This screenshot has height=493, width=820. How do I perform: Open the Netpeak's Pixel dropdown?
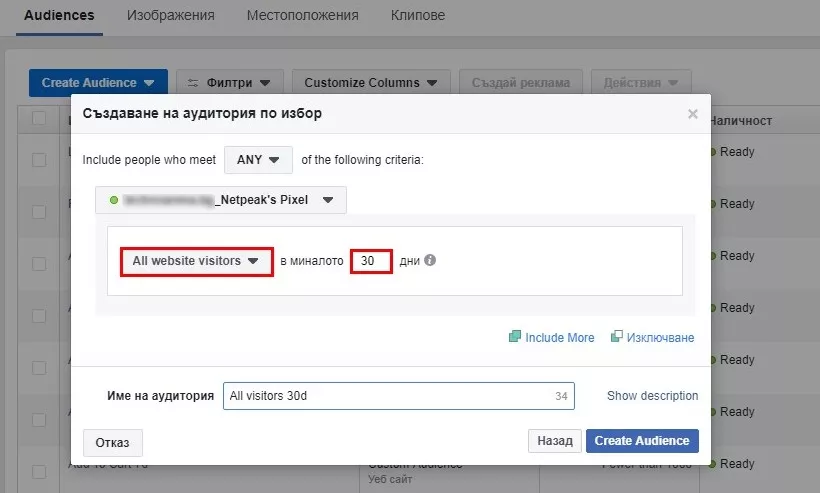[221, 200]
